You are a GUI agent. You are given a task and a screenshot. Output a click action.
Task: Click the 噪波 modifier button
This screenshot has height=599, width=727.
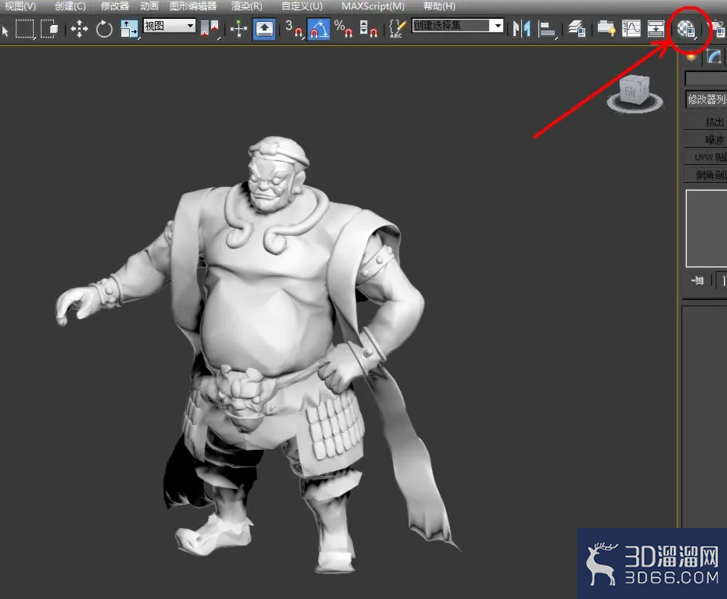(706, 140)
